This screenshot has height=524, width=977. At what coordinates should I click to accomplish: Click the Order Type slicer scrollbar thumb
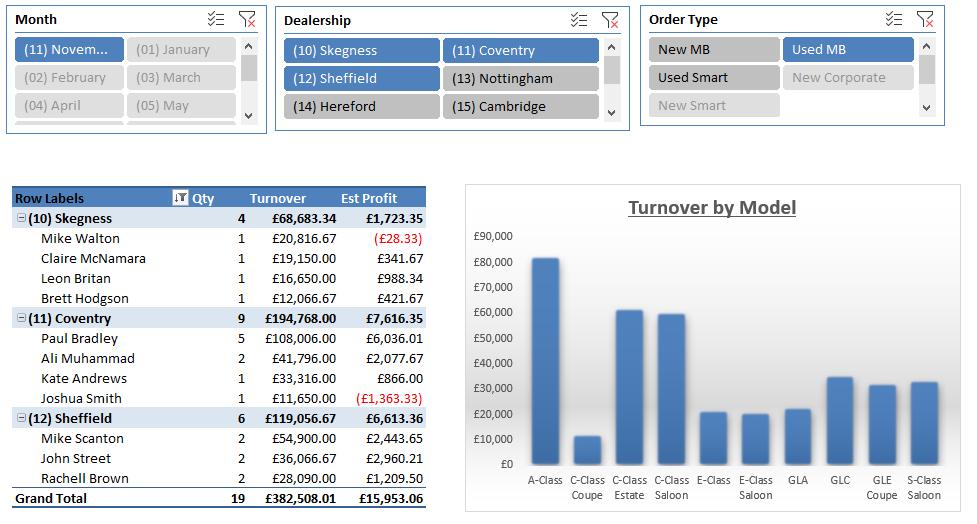(x=927, y=69)
